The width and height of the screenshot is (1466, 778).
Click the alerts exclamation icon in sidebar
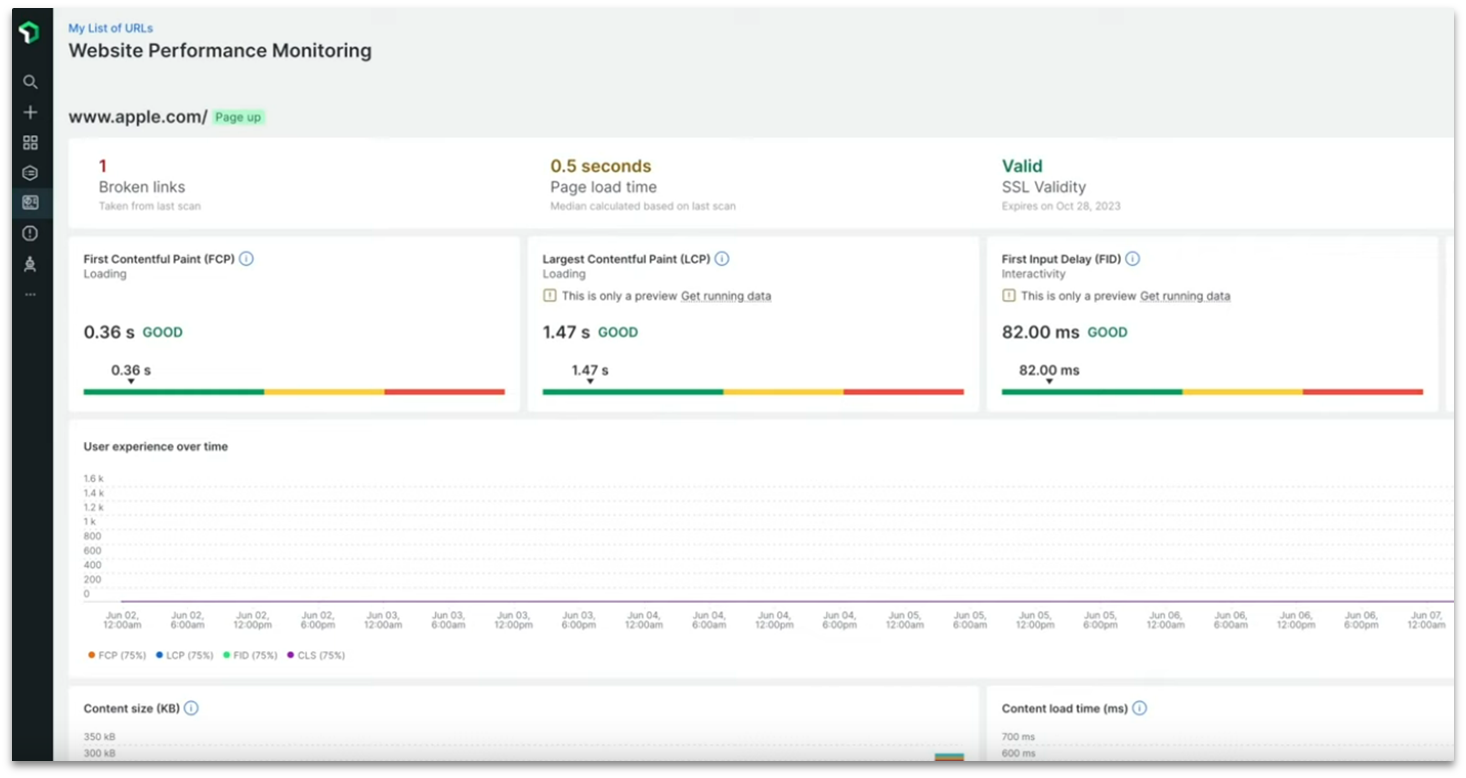(x=30, y=233)
